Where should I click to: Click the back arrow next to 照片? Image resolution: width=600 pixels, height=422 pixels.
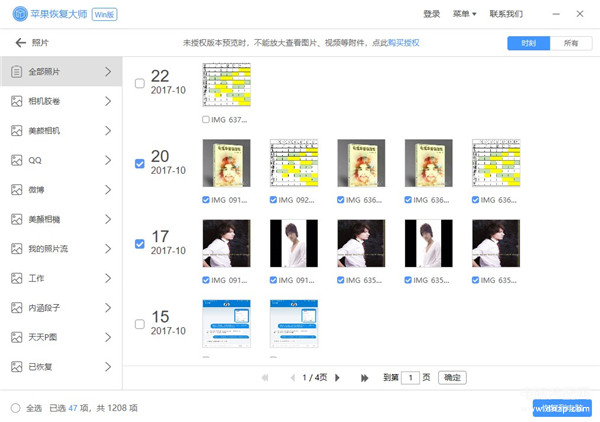[20, 43]
